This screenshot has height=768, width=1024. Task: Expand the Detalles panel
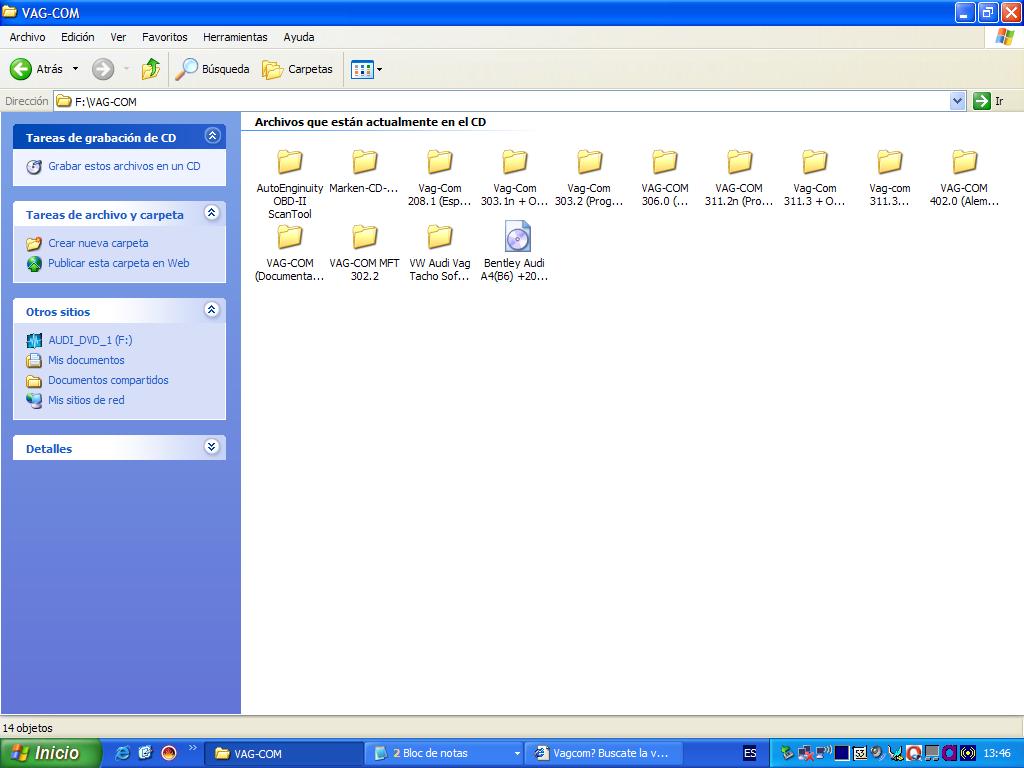pyautogui.click(x=212, y=447)
